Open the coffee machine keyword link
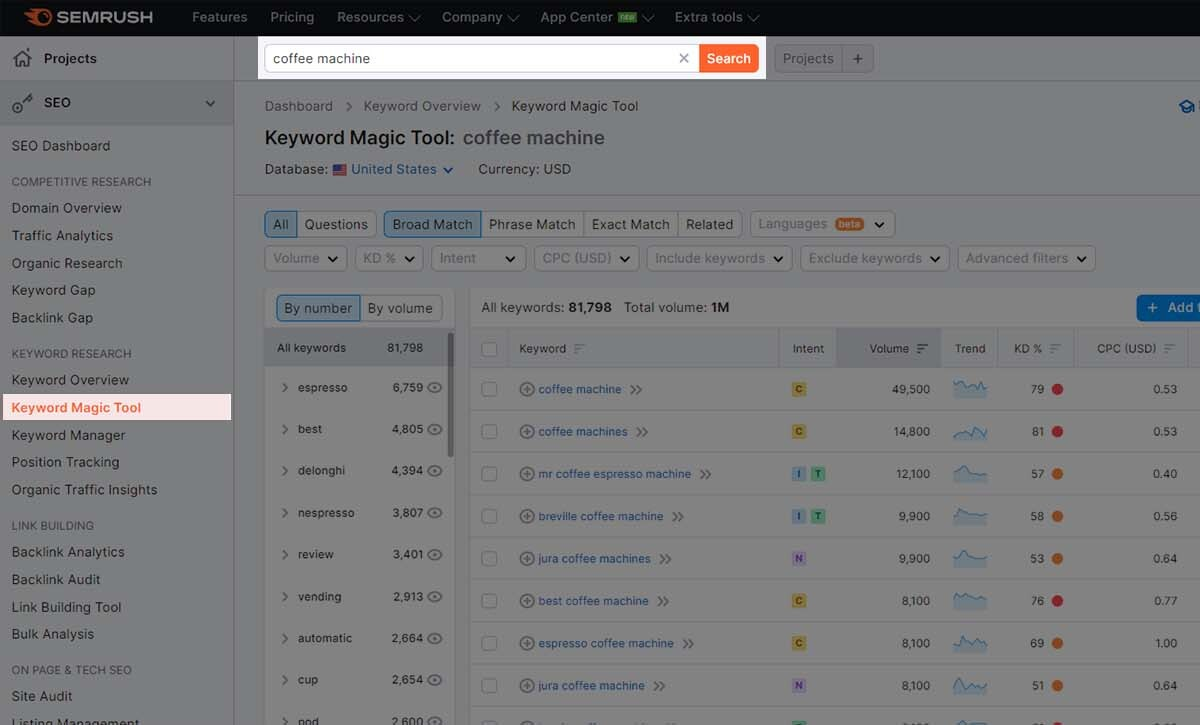This screenshot has height=725, width=1200. (580, 390)
